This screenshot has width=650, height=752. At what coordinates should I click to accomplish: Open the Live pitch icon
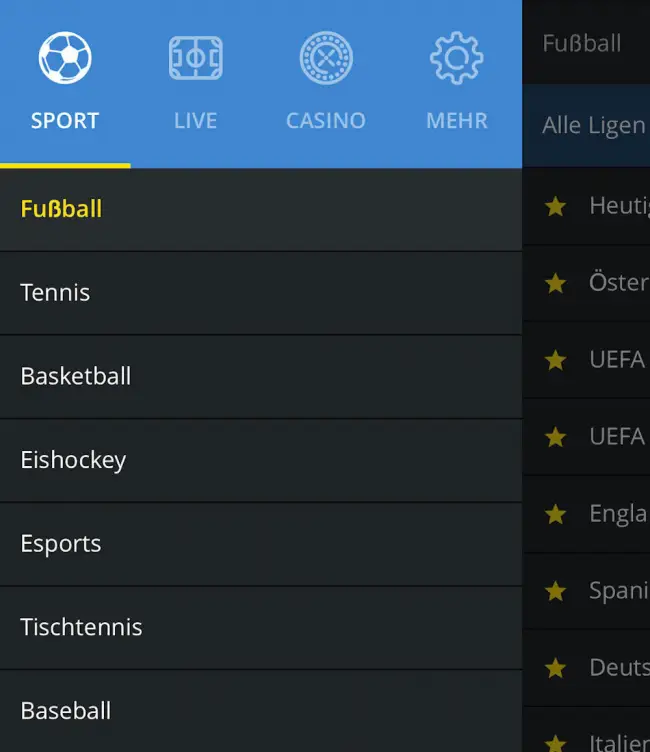pyautogui.click(x=196, y=58)
